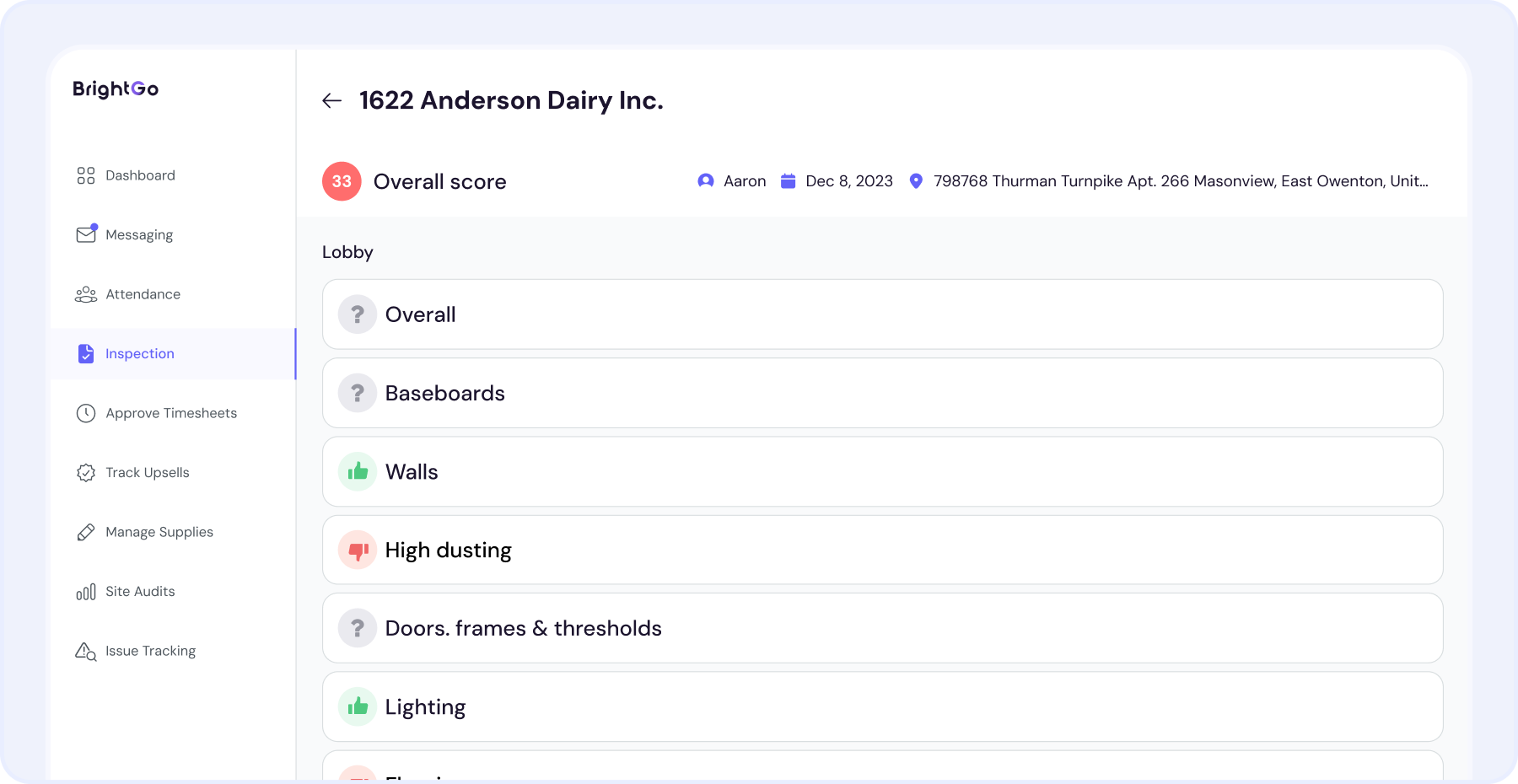1518x784 pixels.
Task: Click the location pin icon before the address
Action: [917, 180]
